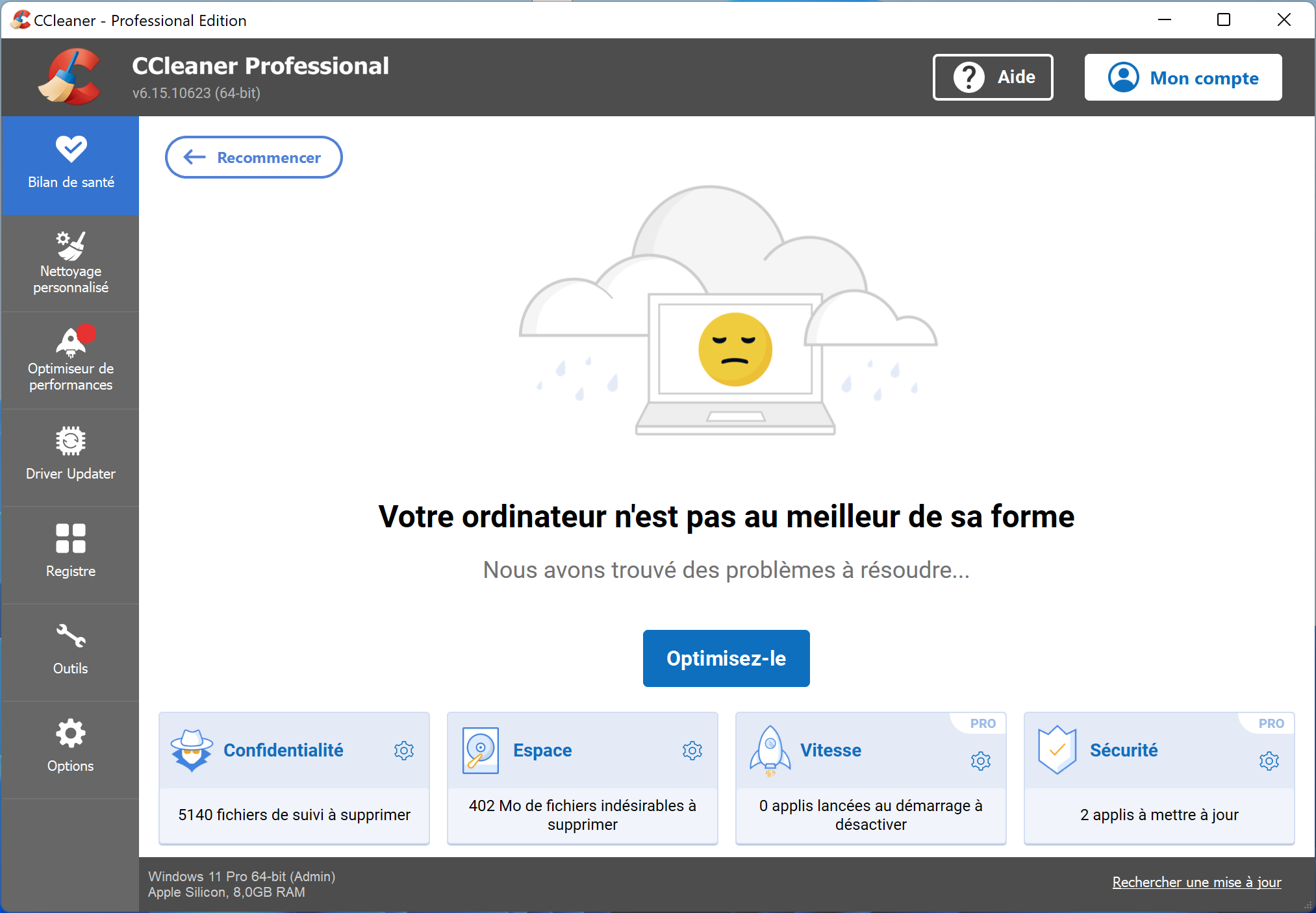Open the Aide help panel
Image resolution: width=1316 pixels, height=913 pixels.
click(x=993, y=77)
